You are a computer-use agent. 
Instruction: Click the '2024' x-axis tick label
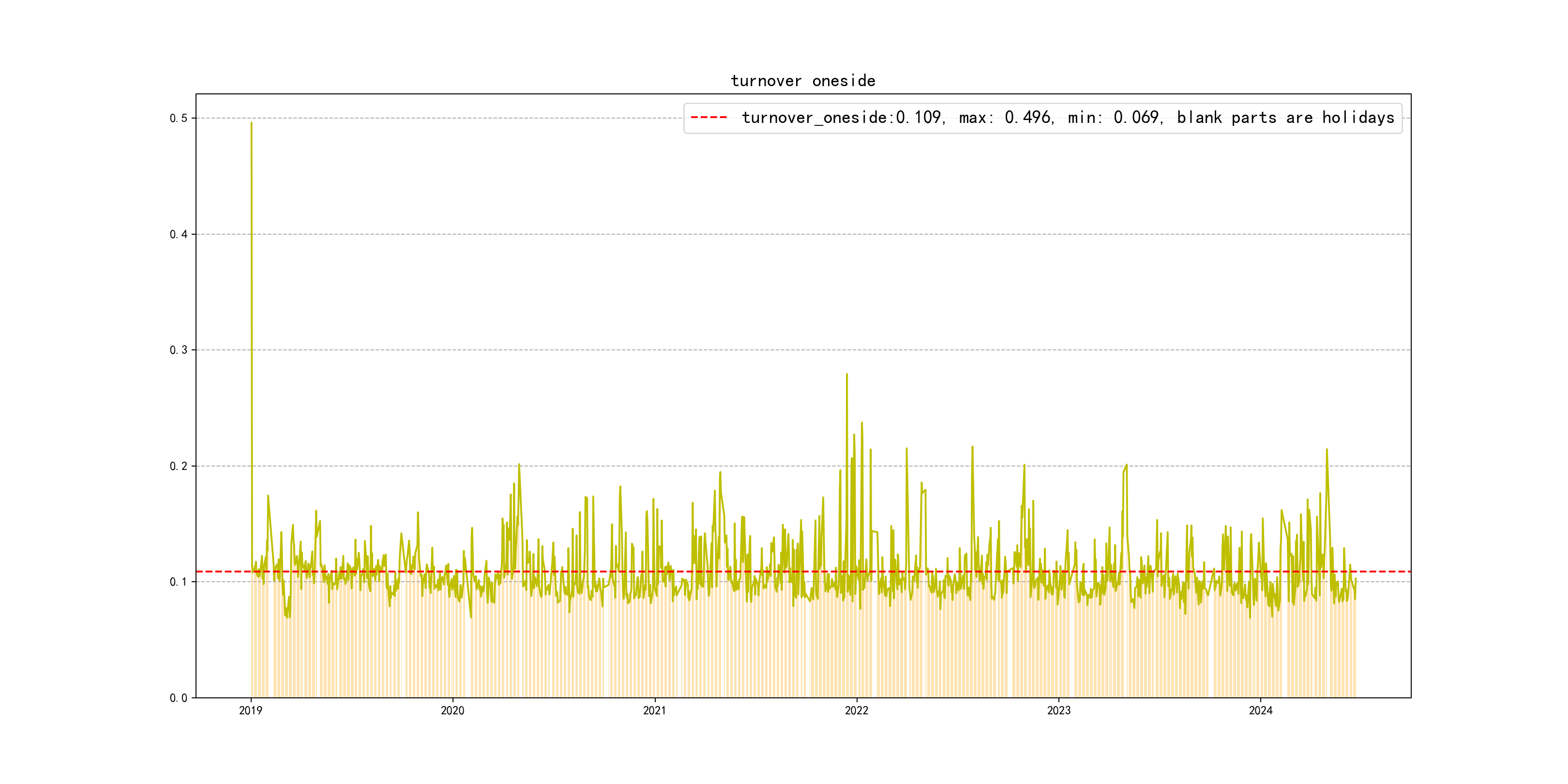coord(1261,710)
